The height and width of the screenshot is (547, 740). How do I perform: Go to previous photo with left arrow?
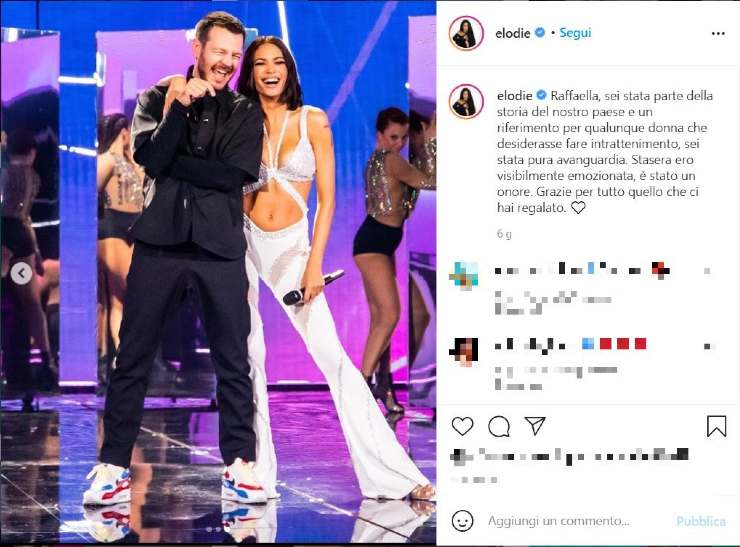[21, 273]
